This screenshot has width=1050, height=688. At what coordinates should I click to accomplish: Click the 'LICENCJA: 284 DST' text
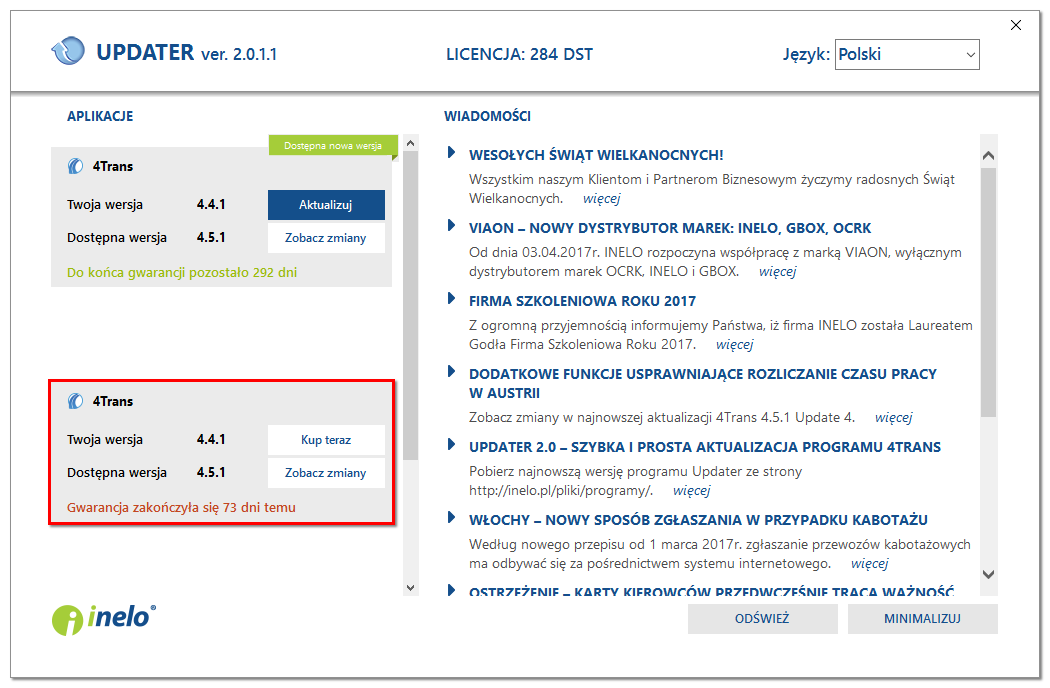click(x=520, y=54)
